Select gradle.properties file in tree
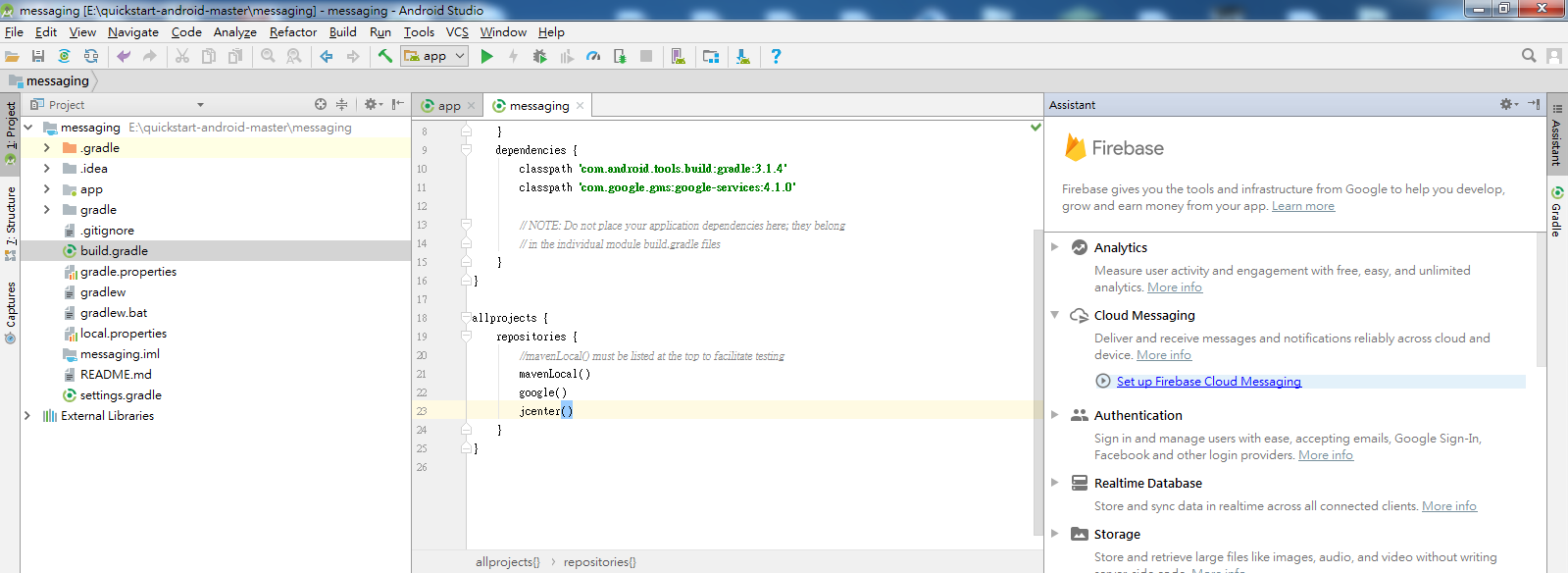The image size is (1568, 573). pos(128,272)
